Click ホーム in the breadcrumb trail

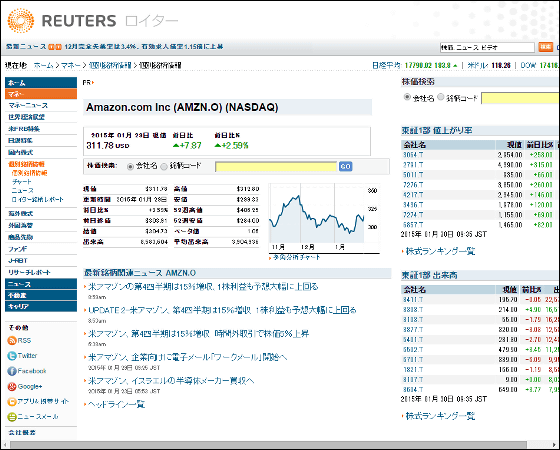[x=43, y=65]
